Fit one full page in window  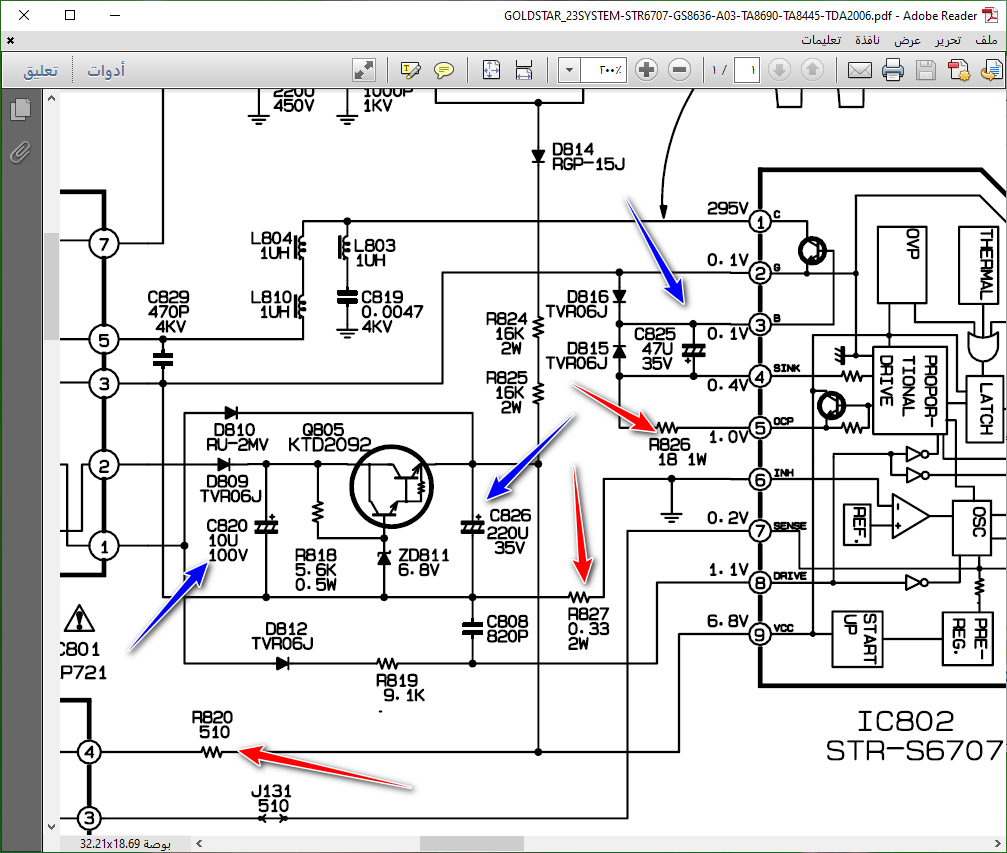pos(491,70)
